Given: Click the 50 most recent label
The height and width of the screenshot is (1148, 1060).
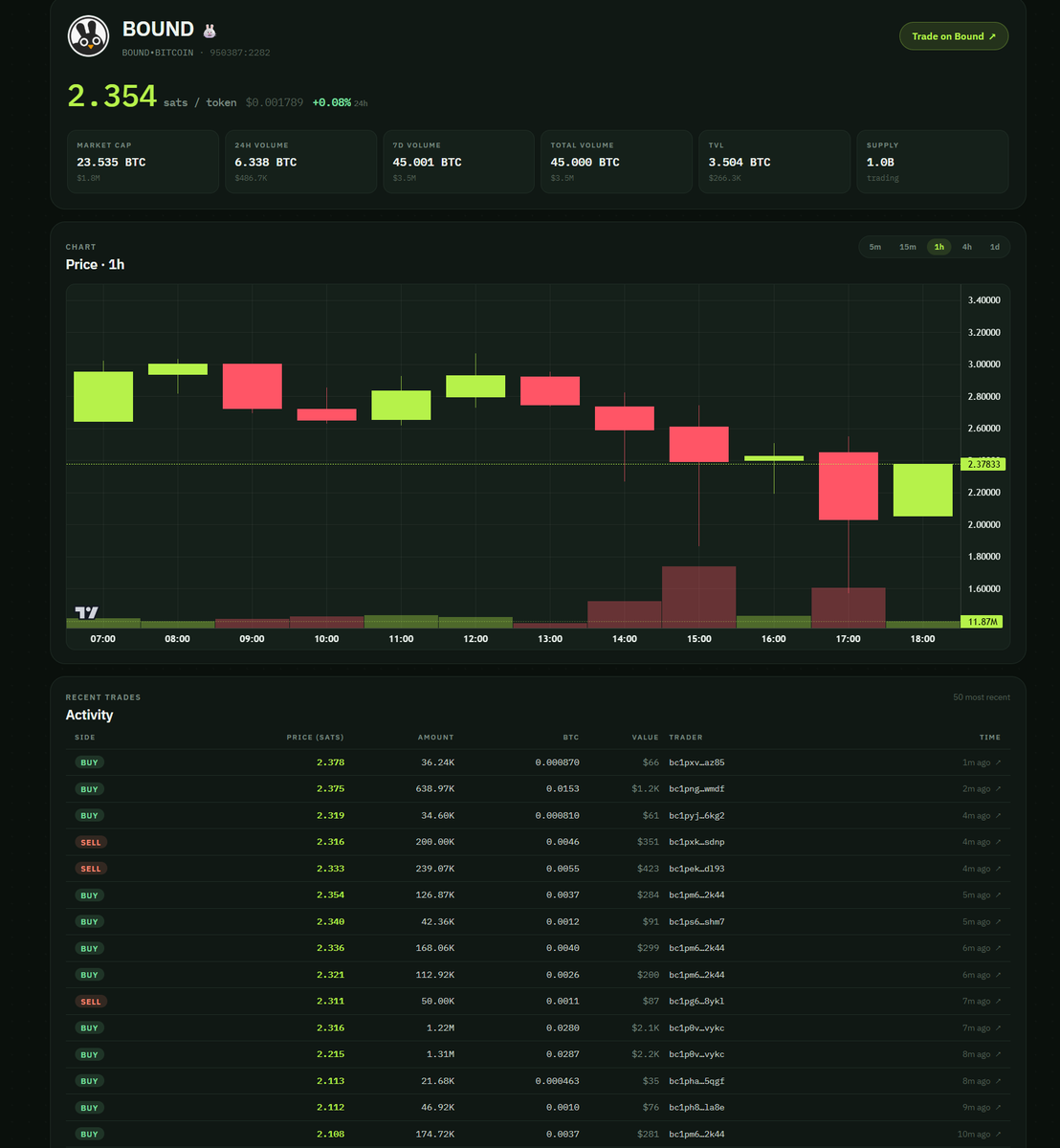Looking at the screenshot, I should click(982, 697).
